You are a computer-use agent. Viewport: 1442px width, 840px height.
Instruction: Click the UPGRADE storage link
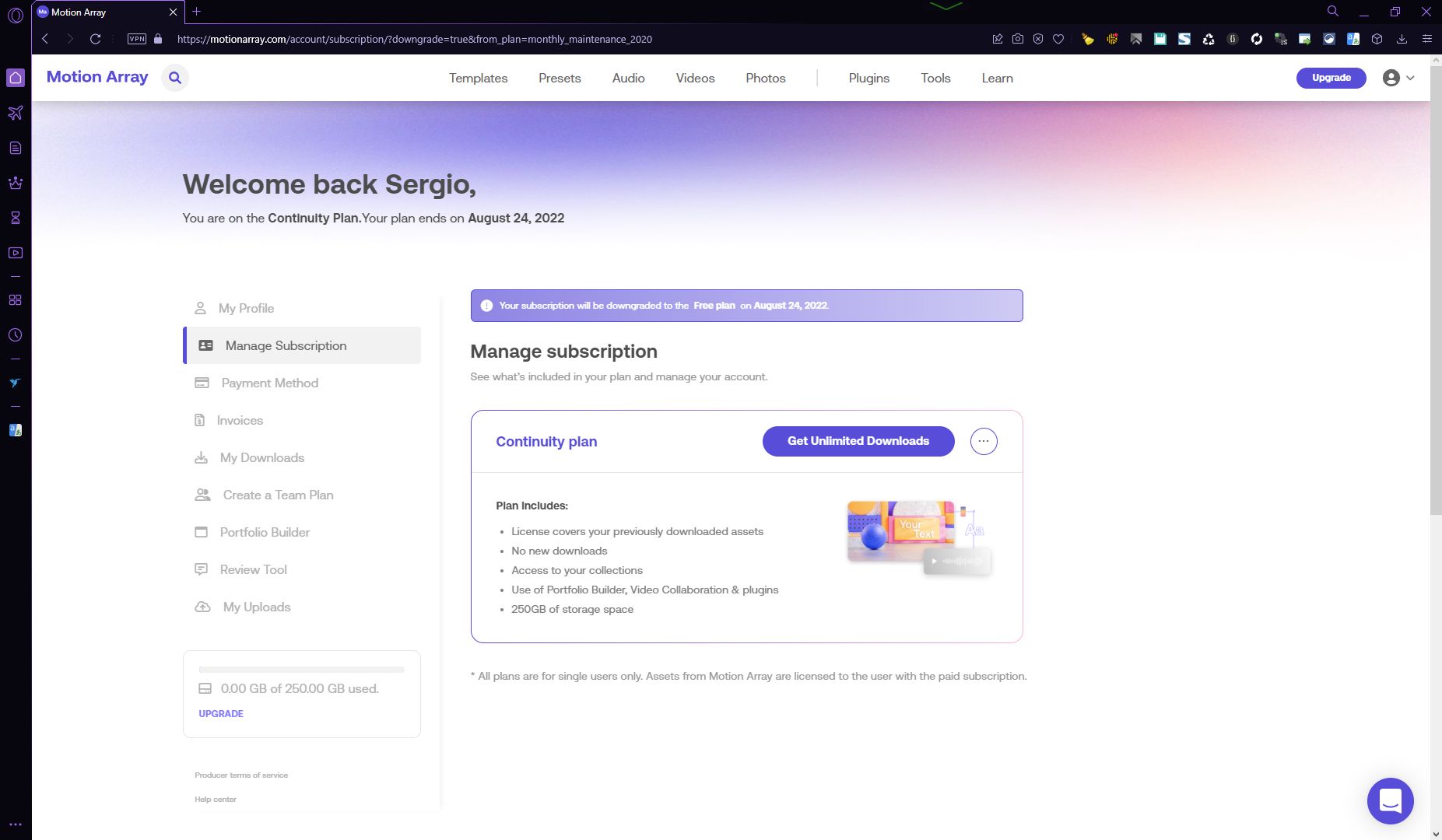[x=221, y=713]
